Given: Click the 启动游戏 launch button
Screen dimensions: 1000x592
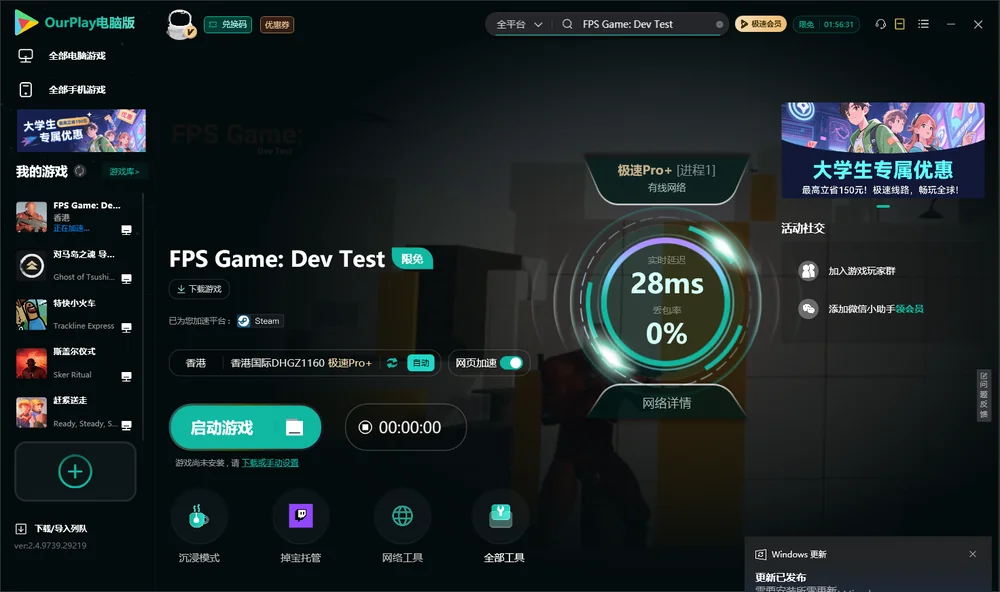Looking at the screenshot, I should click(245, 427).
